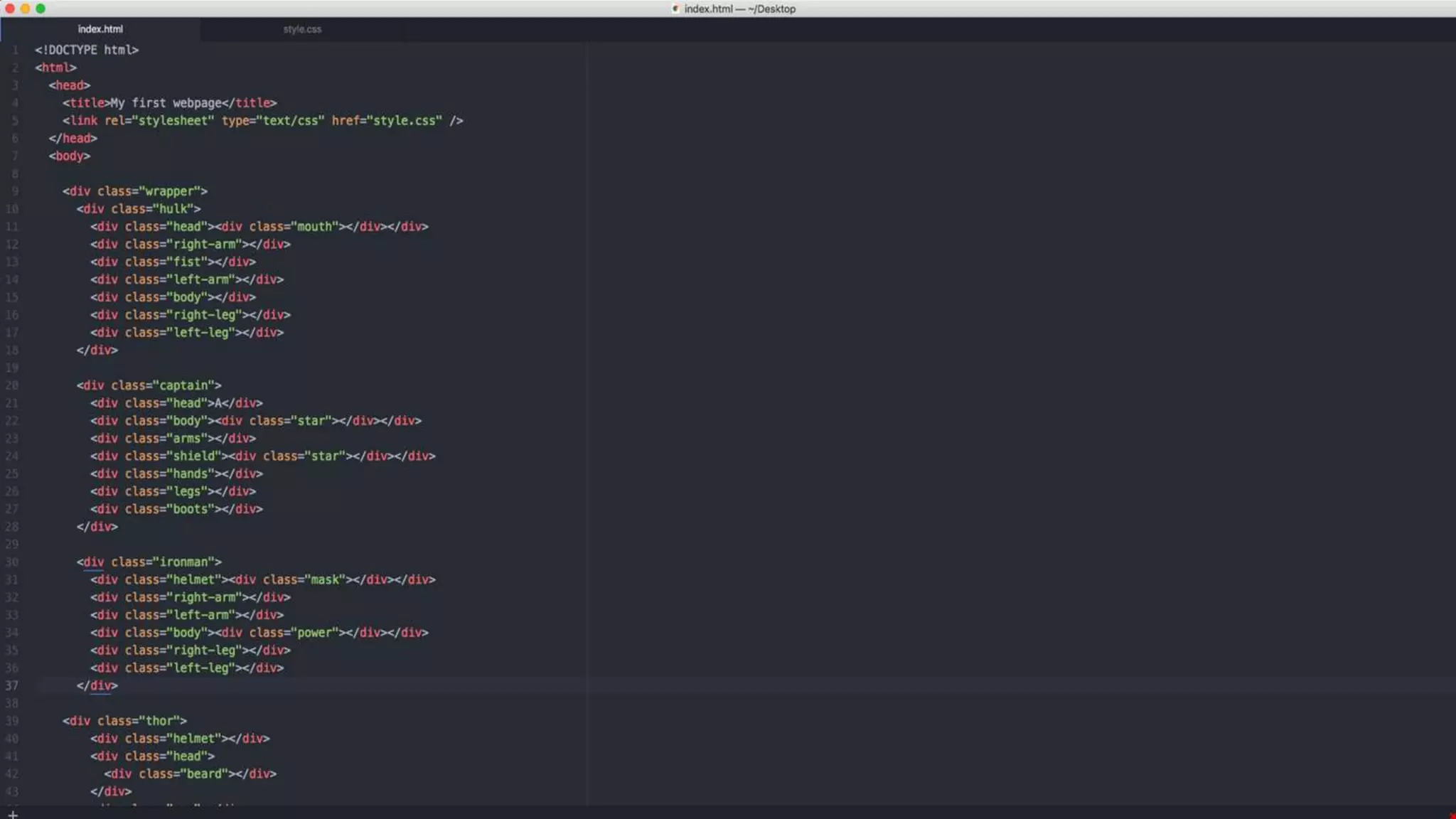Screen dimensions: 1456x819
Task: Place cursor in the title text "My first webpage"
Action: click(166, 103)
